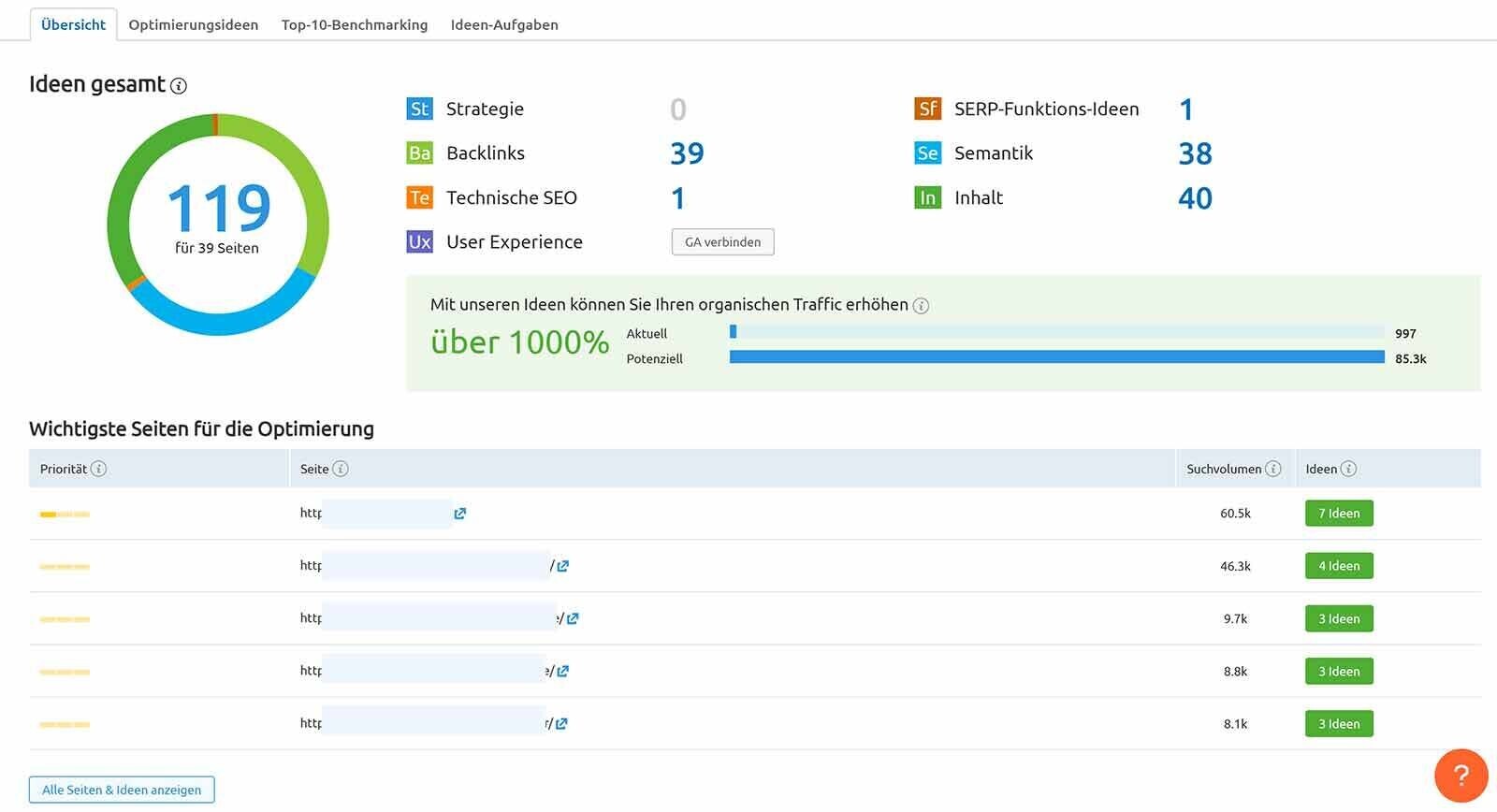1497x812 pixels.
Task: Click the Strategie label
Action: (485, 109)
